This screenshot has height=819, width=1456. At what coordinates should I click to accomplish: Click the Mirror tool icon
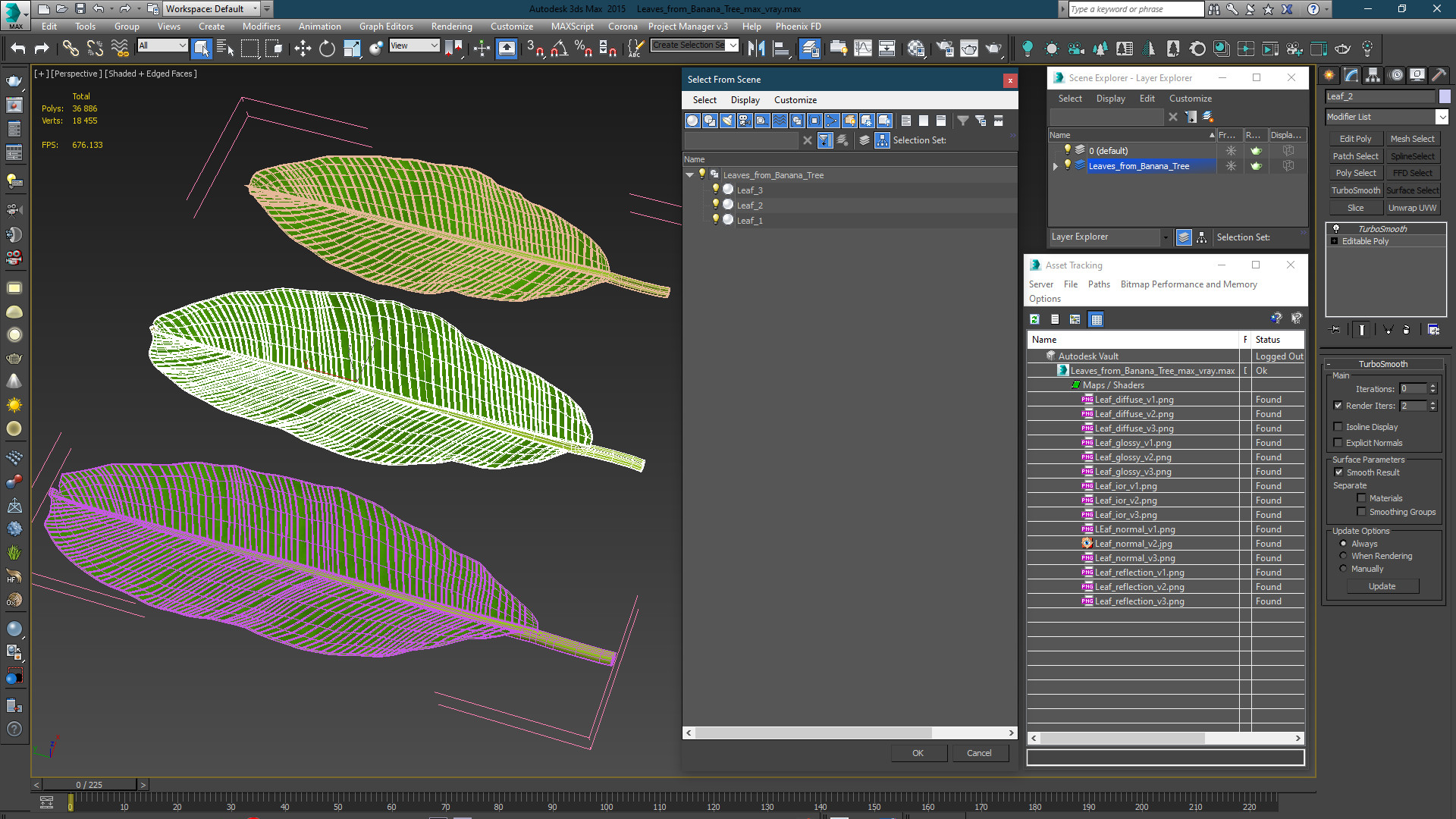(756, 49)
